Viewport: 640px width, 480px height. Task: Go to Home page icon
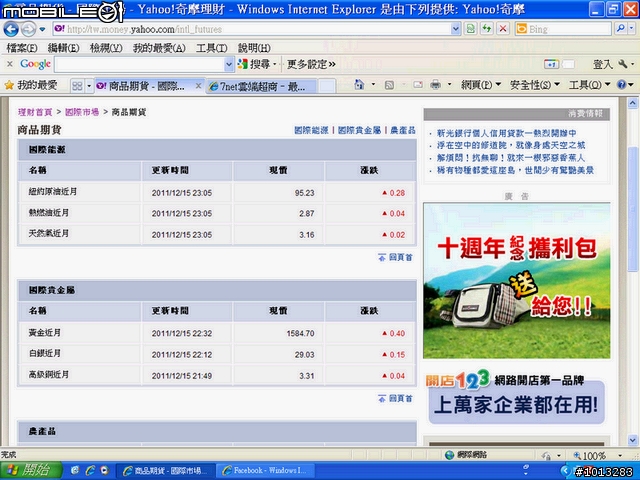pos(359,84)
